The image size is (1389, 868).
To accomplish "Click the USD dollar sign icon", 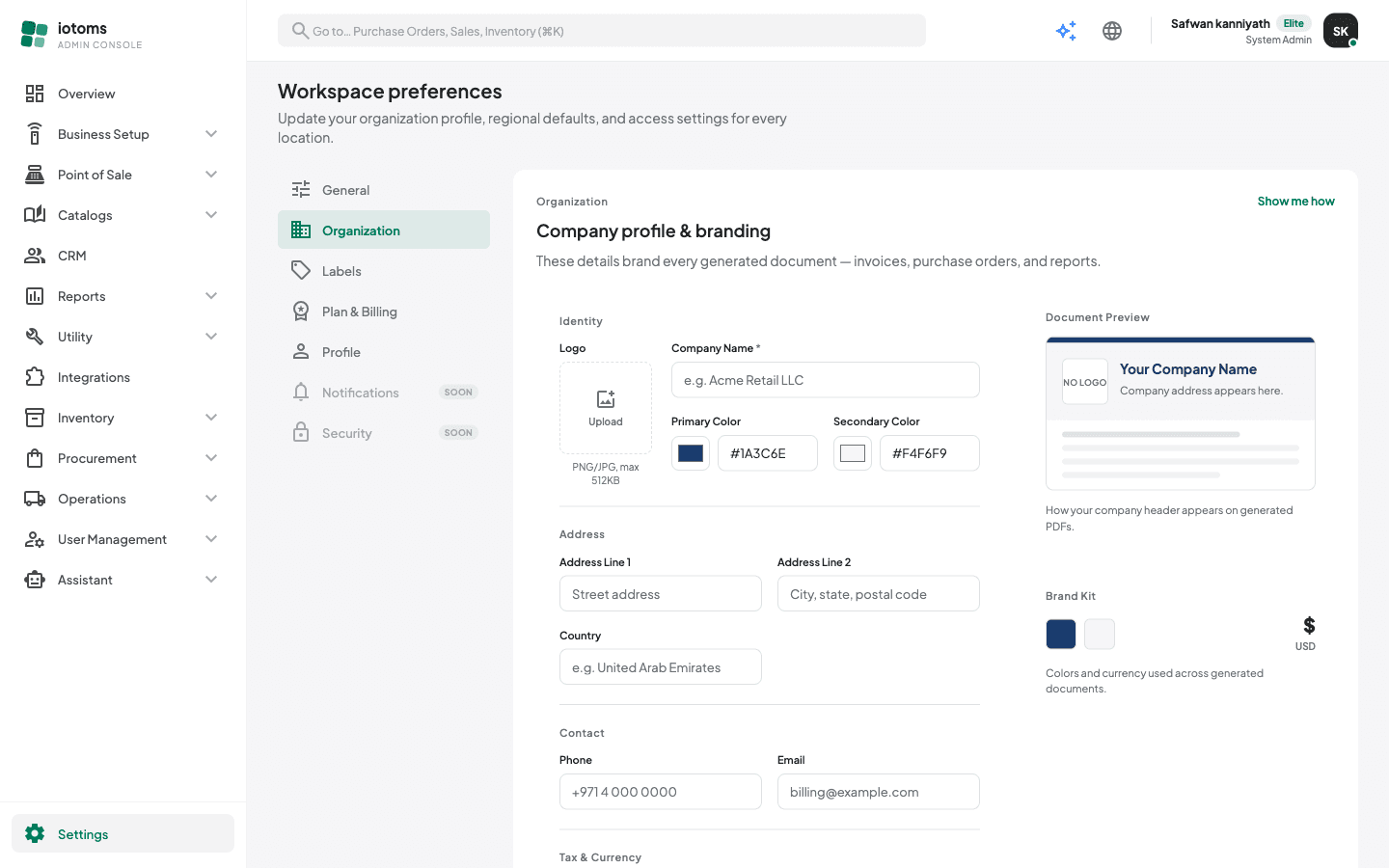I will 1309,626.
